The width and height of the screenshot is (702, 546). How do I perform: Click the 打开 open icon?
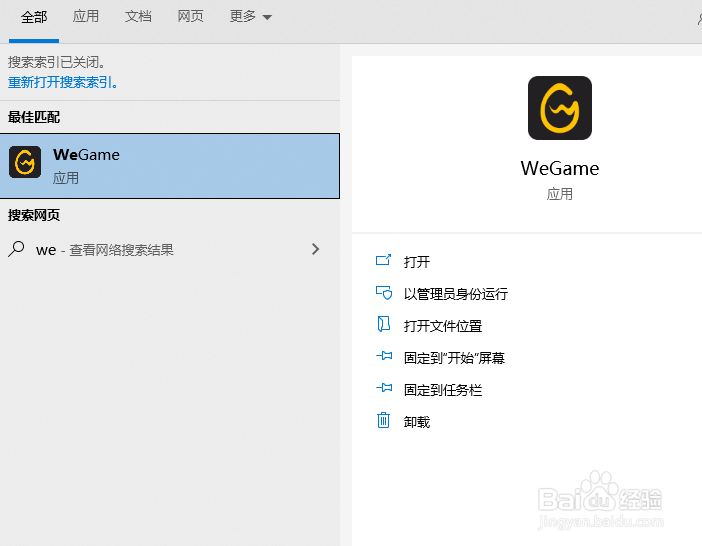point(383,260)
